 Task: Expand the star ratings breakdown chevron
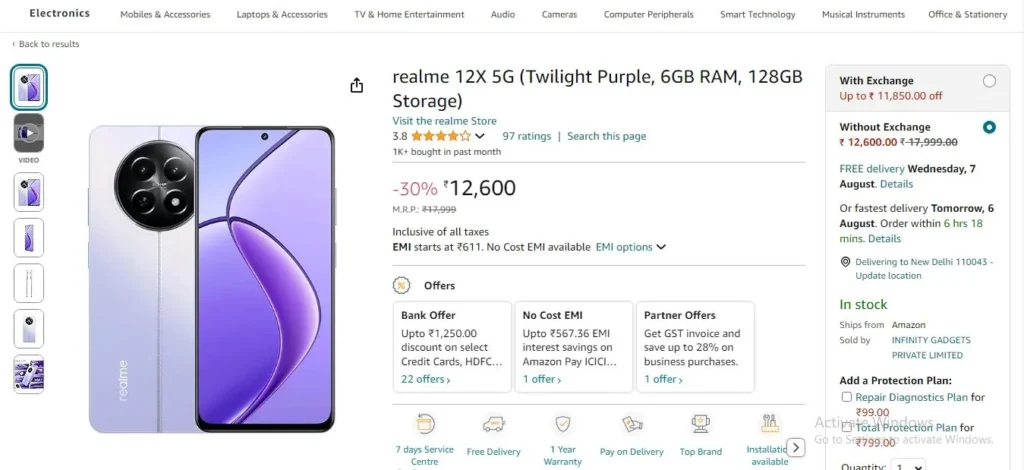point(480,136)
